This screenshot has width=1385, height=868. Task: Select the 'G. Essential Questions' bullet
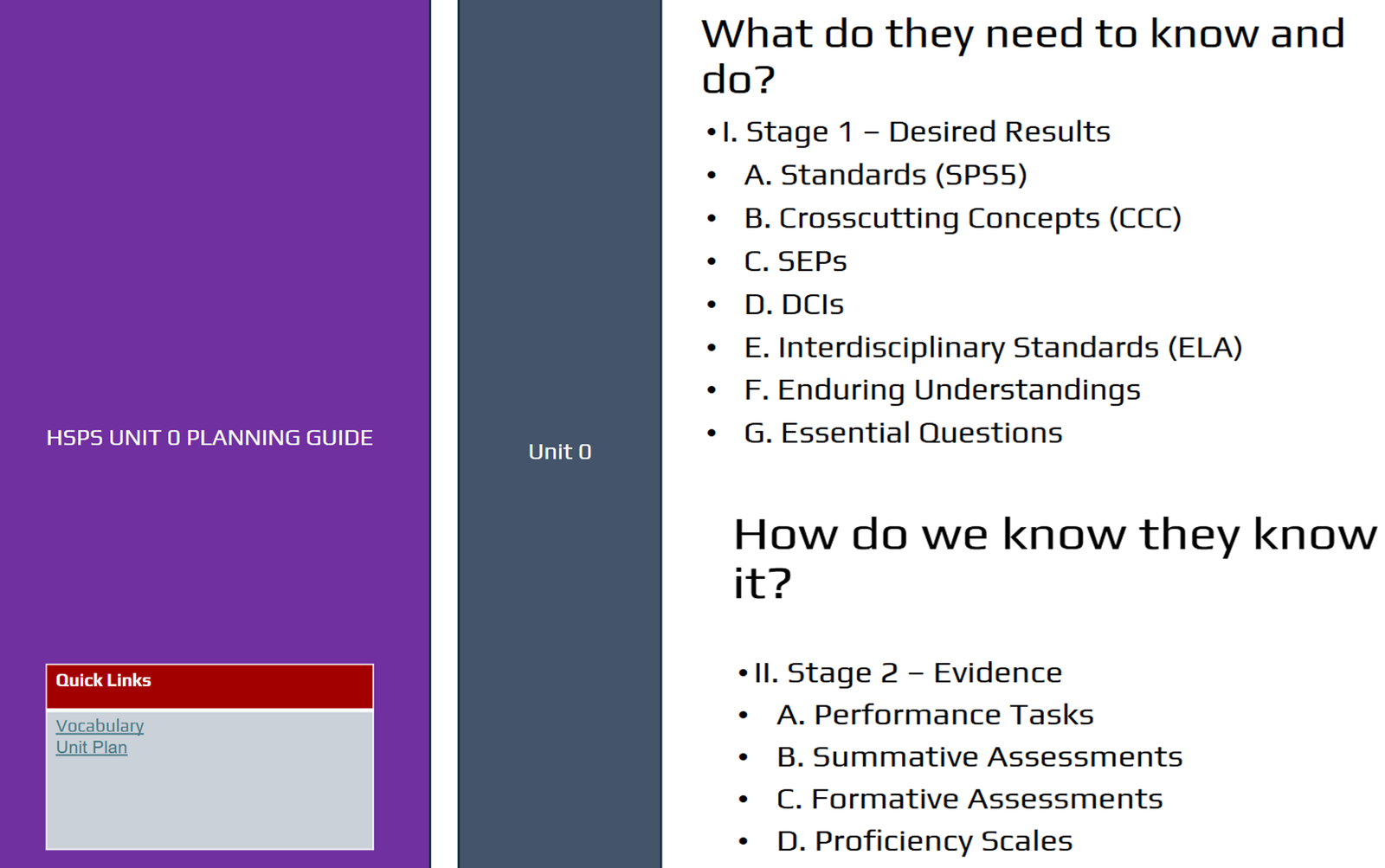[903, 434]
